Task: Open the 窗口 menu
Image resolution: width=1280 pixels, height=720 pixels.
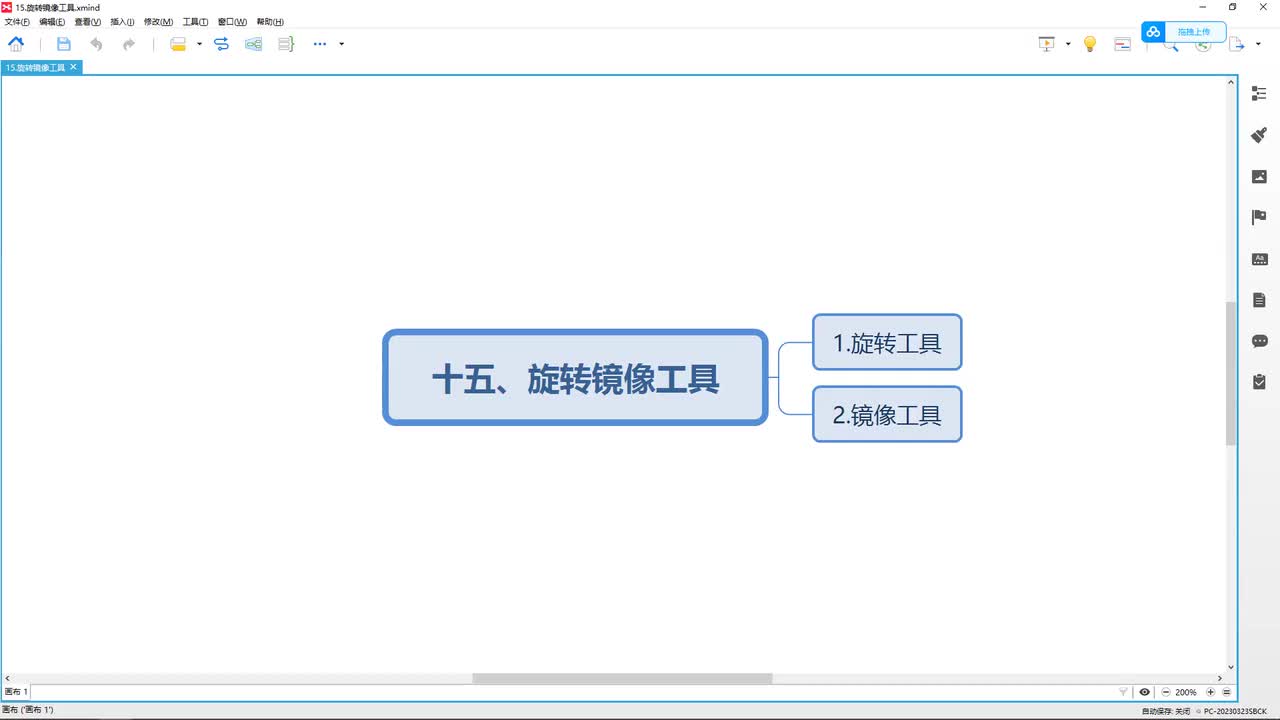Action: point(232,22)
